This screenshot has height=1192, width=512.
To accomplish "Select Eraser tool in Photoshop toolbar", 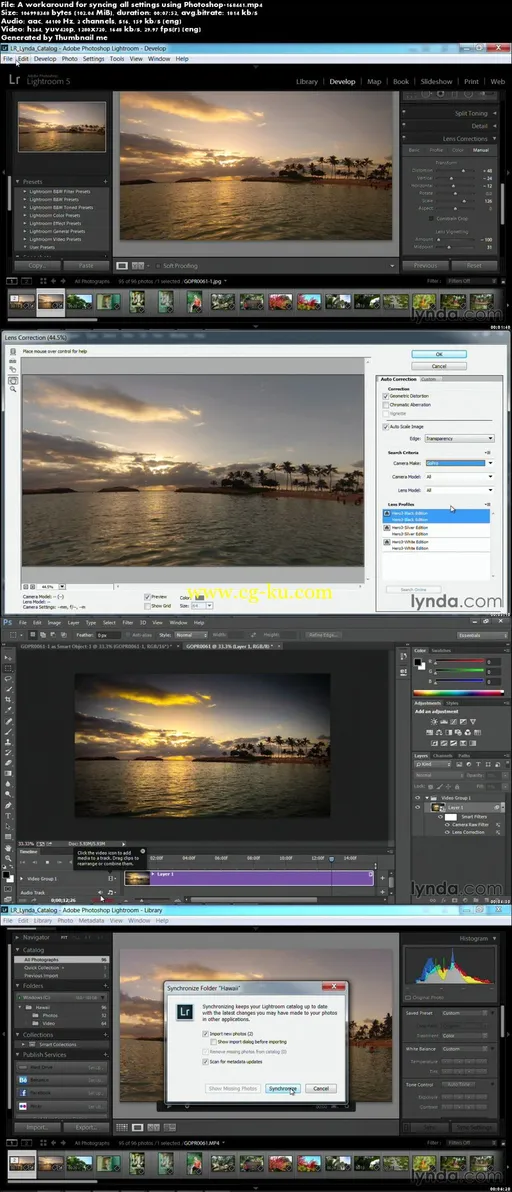I will [x=9, y=762].
